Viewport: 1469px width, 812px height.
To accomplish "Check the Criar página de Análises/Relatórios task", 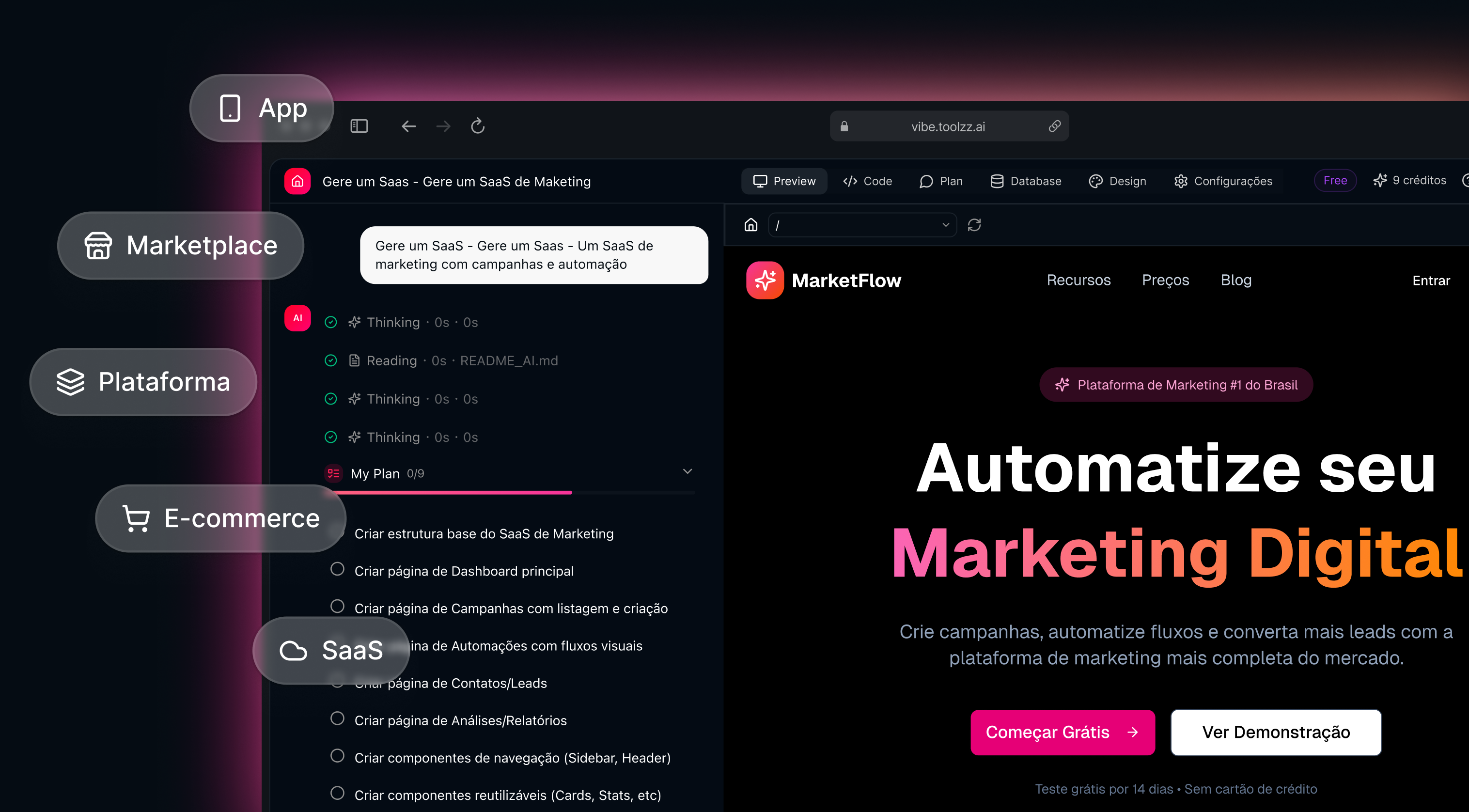I will pos(338,718).
